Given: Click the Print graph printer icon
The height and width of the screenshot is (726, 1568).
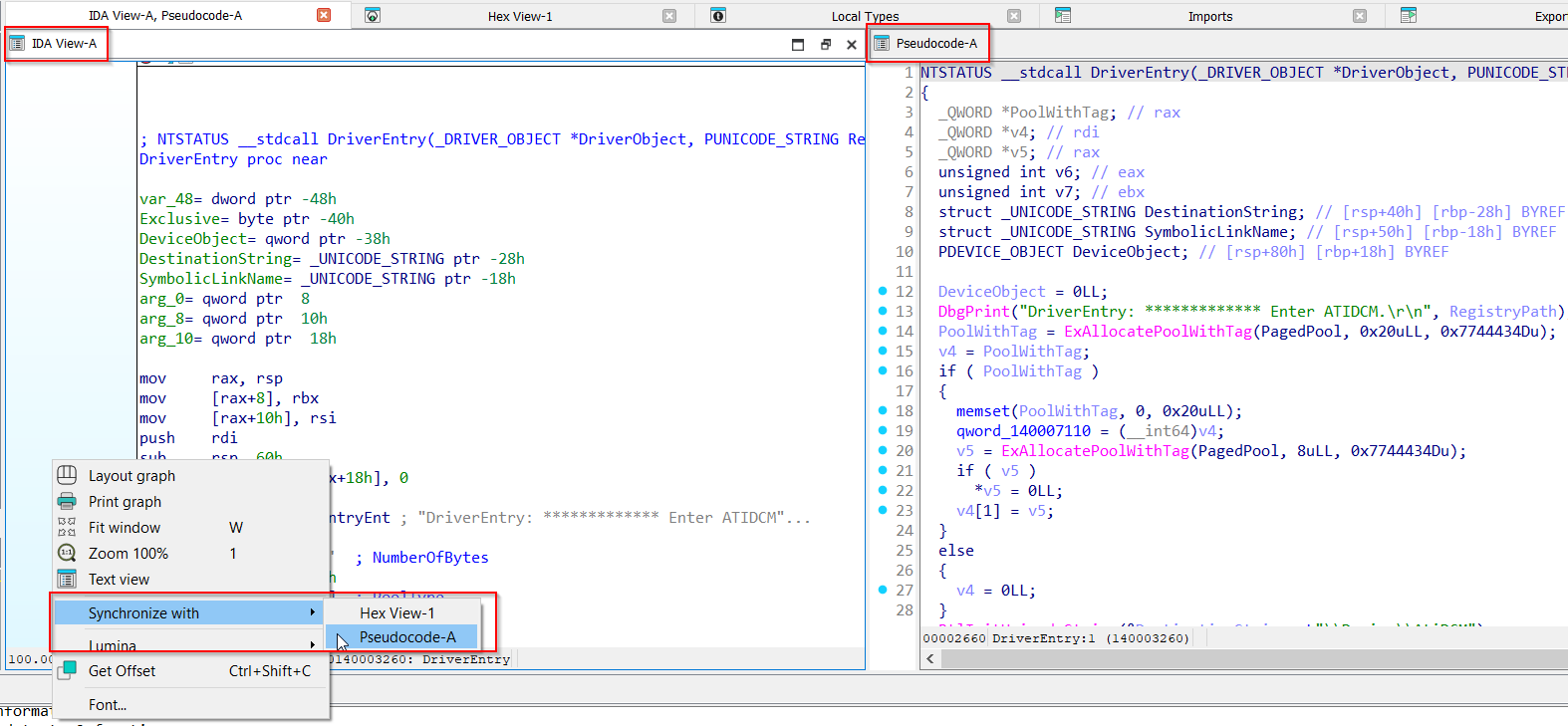Looking at the screenshot, I should 67,501.
